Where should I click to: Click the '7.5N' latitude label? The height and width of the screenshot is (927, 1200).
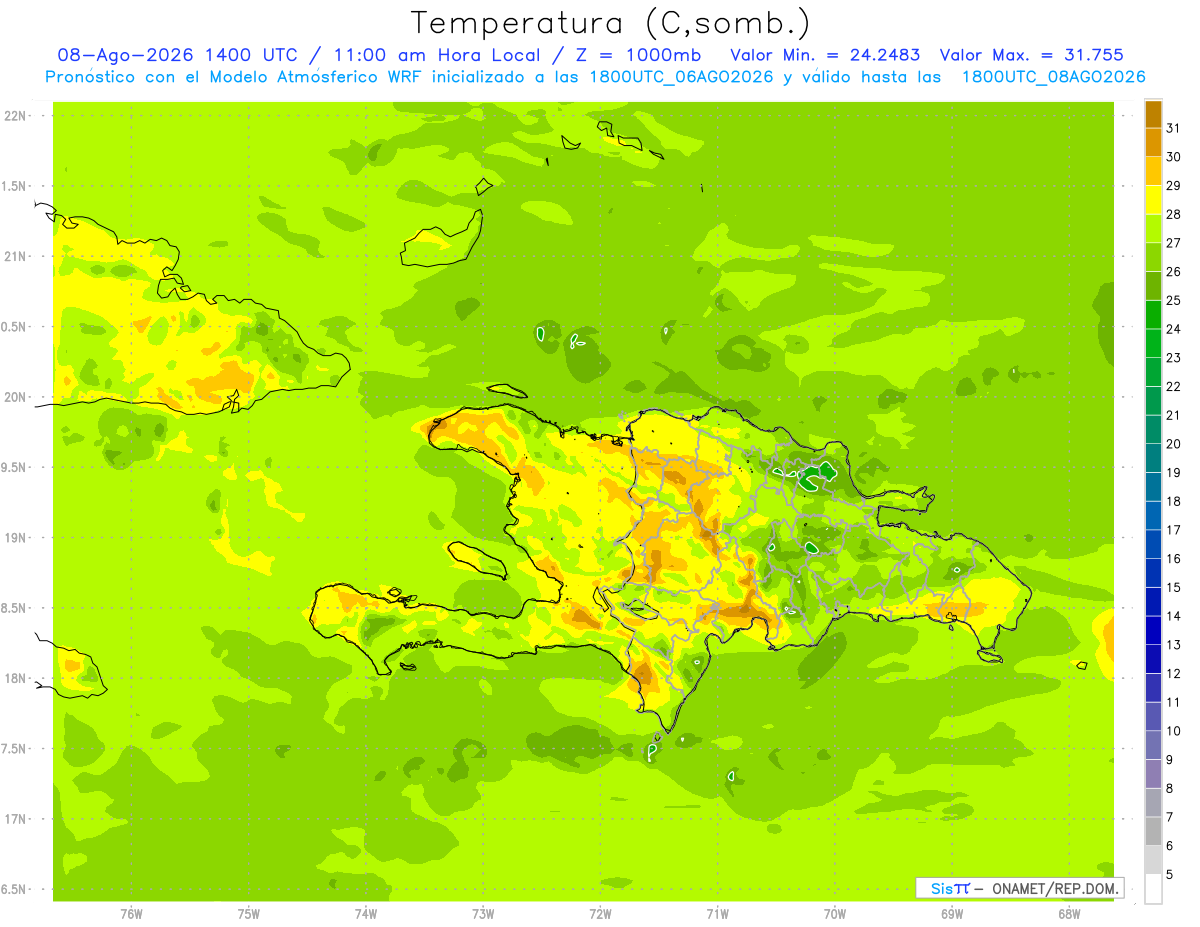tap(15, 749)
